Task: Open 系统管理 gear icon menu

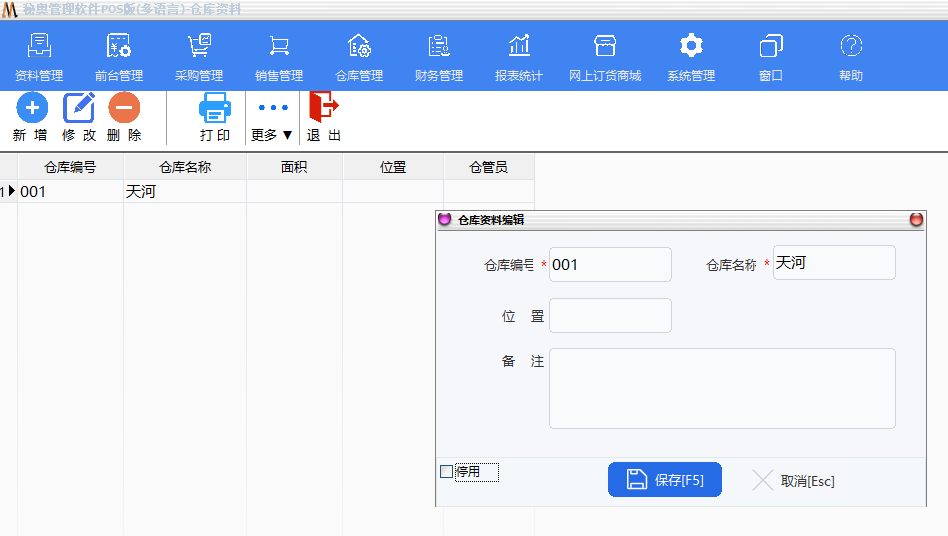Action: click(x=691, y=46)
